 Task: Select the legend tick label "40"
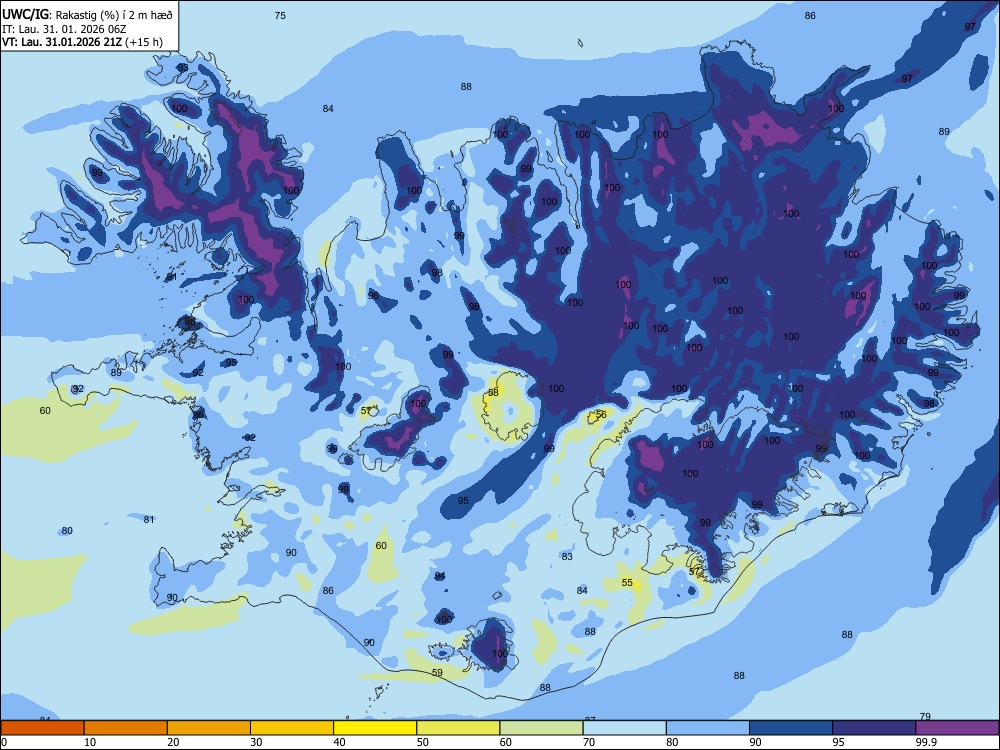click(340, 742)
